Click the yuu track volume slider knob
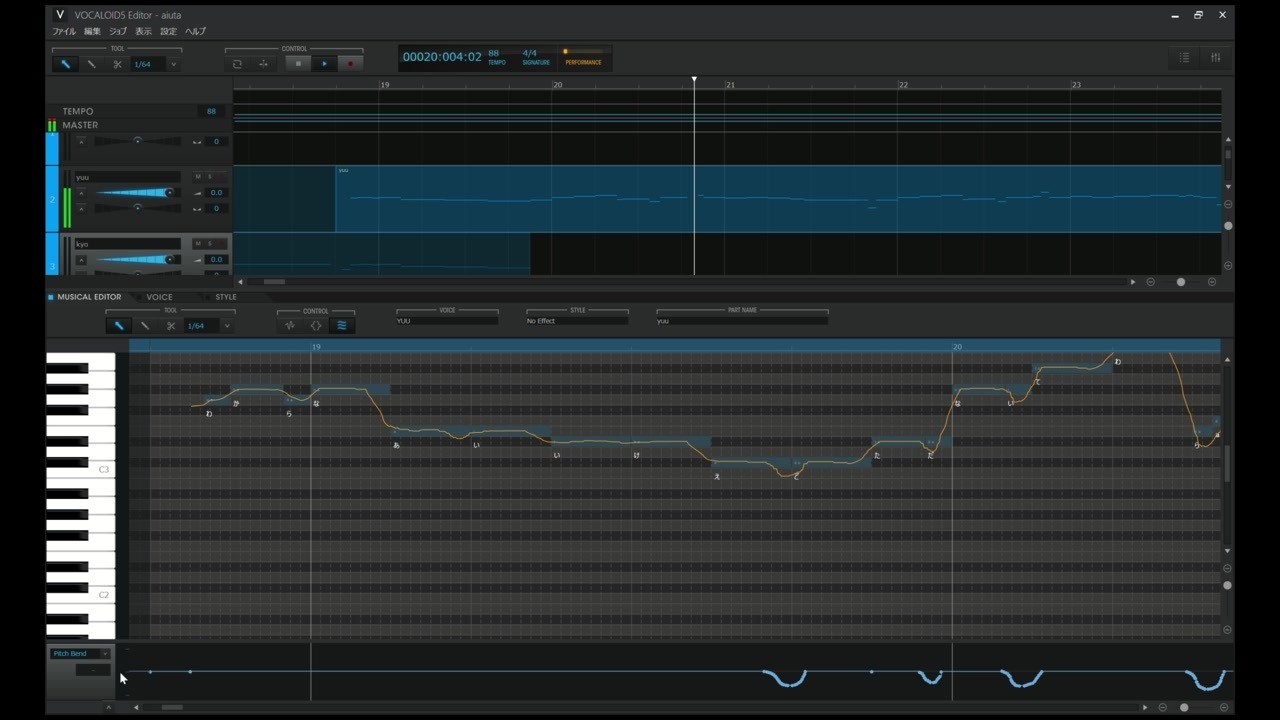The height and width of the screenshot is (720, 1280). pos(169,192)
